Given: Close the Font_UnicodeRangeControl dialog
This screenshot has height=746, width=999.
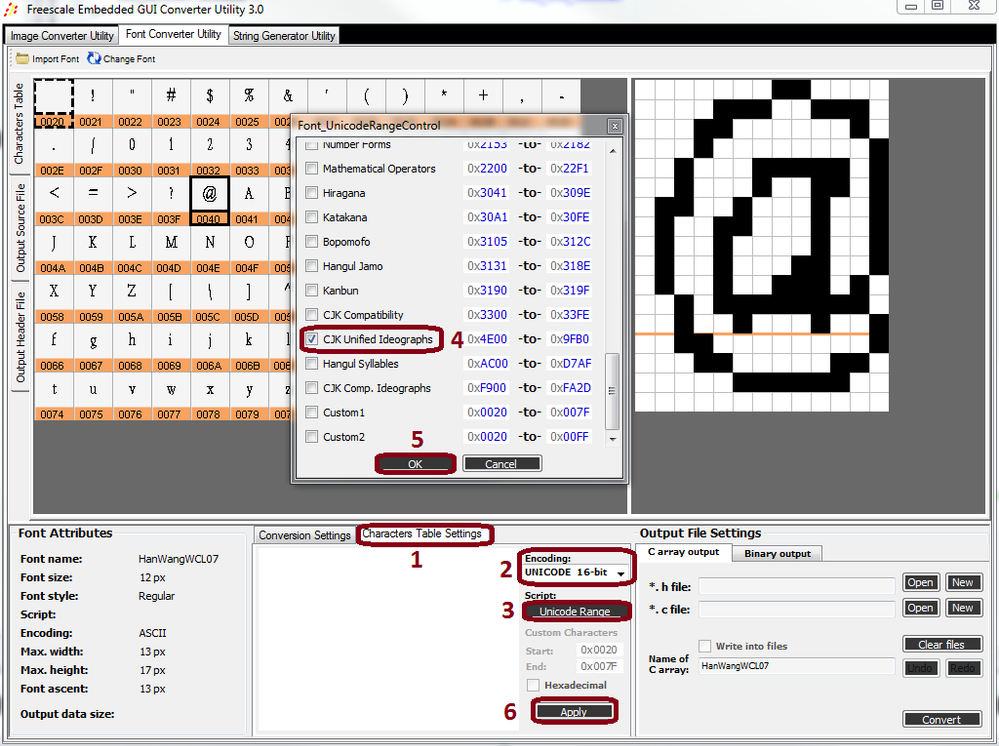Looking at the screenshot, I should coord(615,126).
